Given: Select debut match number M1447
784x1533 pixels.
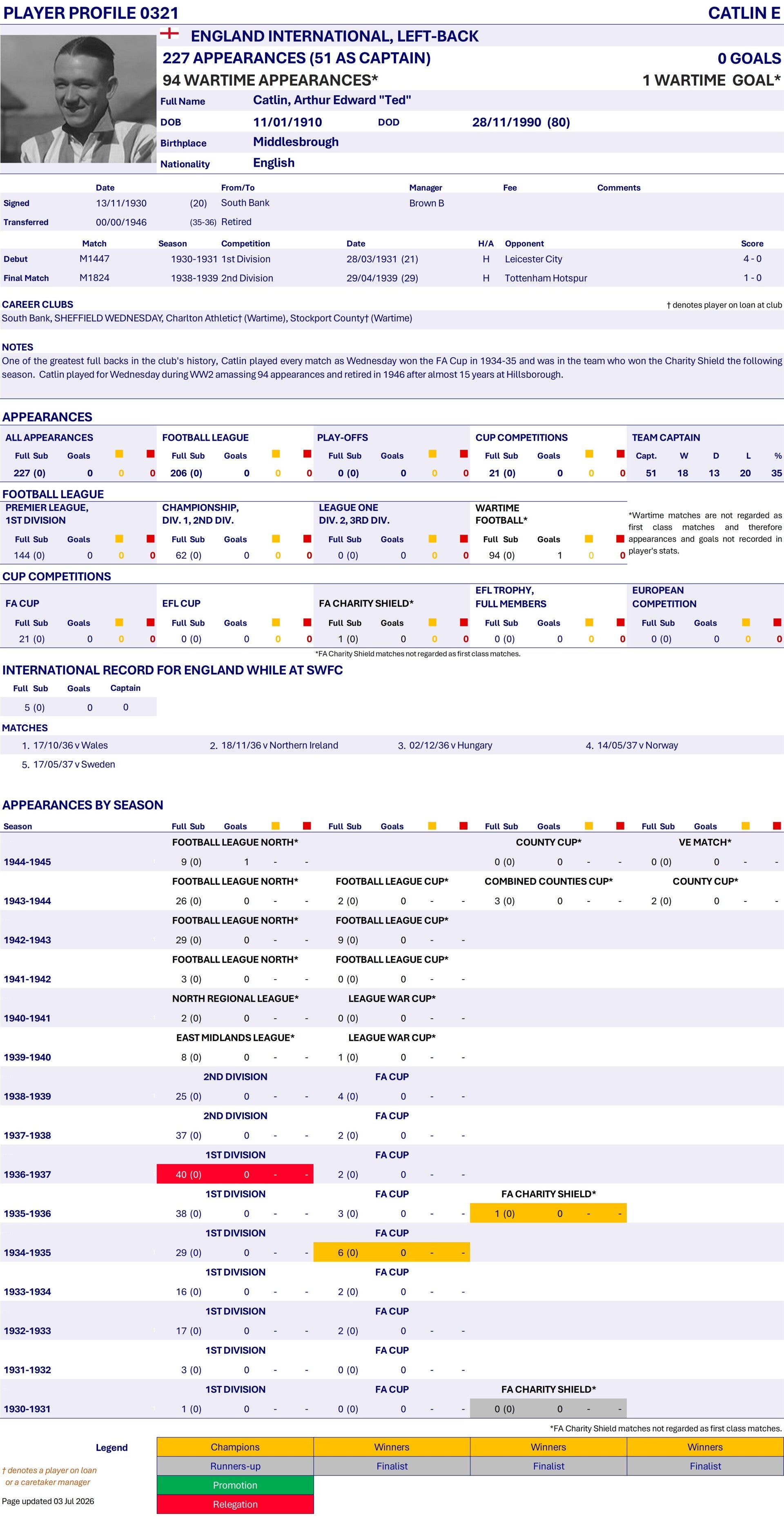Looking at the screenshot, I should (x=95, y=259).
